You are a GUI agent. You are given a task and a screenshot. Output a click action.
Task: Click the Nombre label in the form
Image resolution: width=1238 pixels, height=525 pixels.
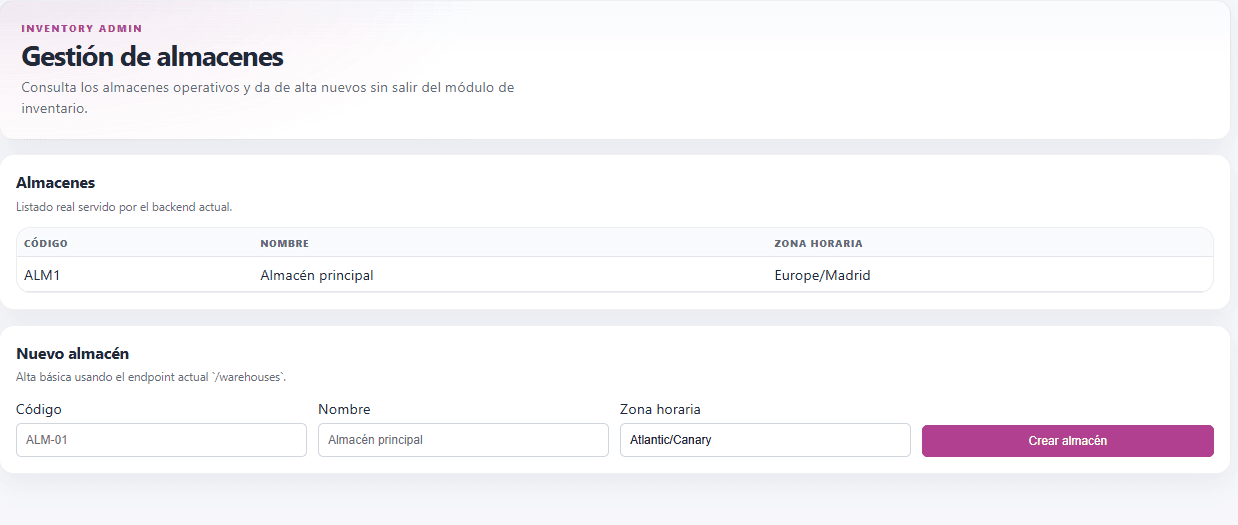(344, 410)
